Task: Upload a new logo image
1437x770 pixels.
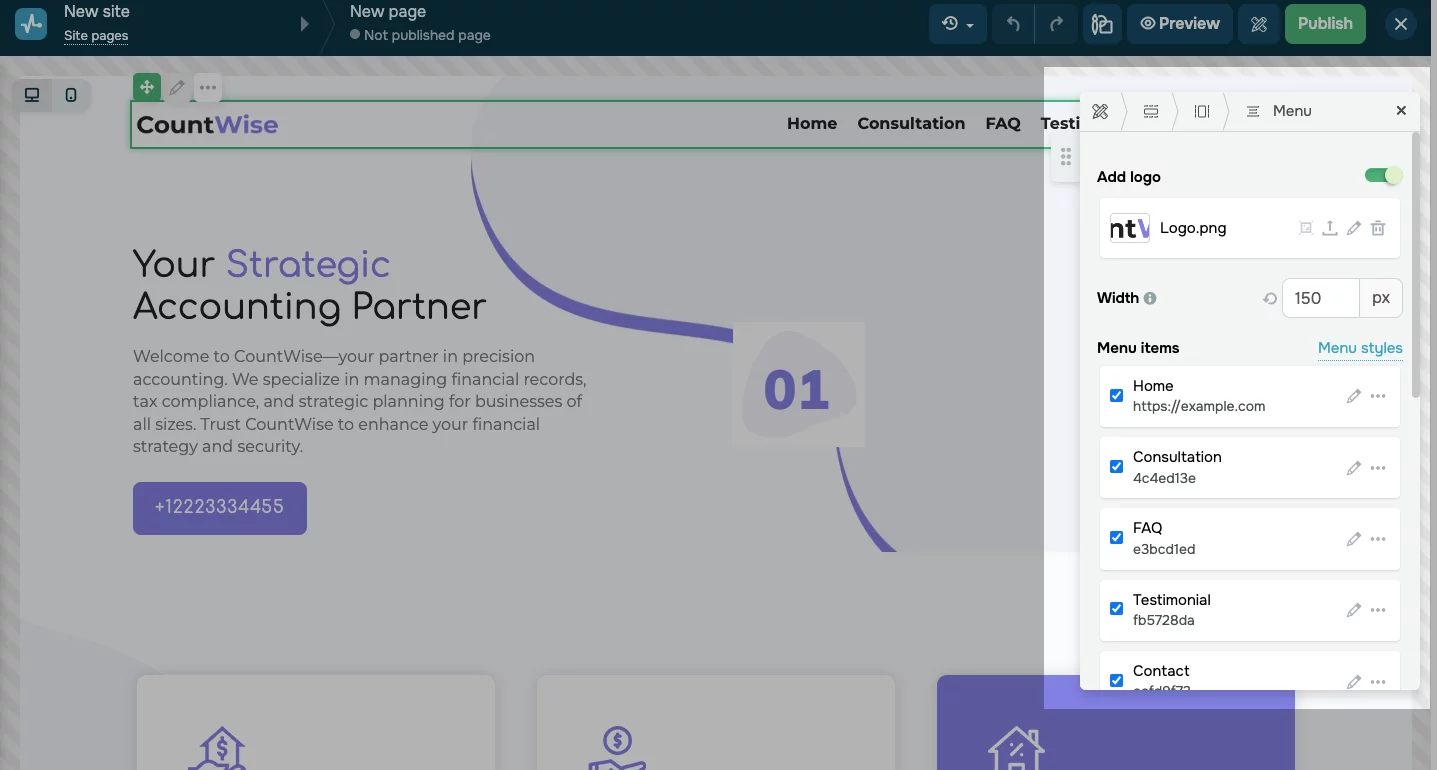Action: (1329, 228)
